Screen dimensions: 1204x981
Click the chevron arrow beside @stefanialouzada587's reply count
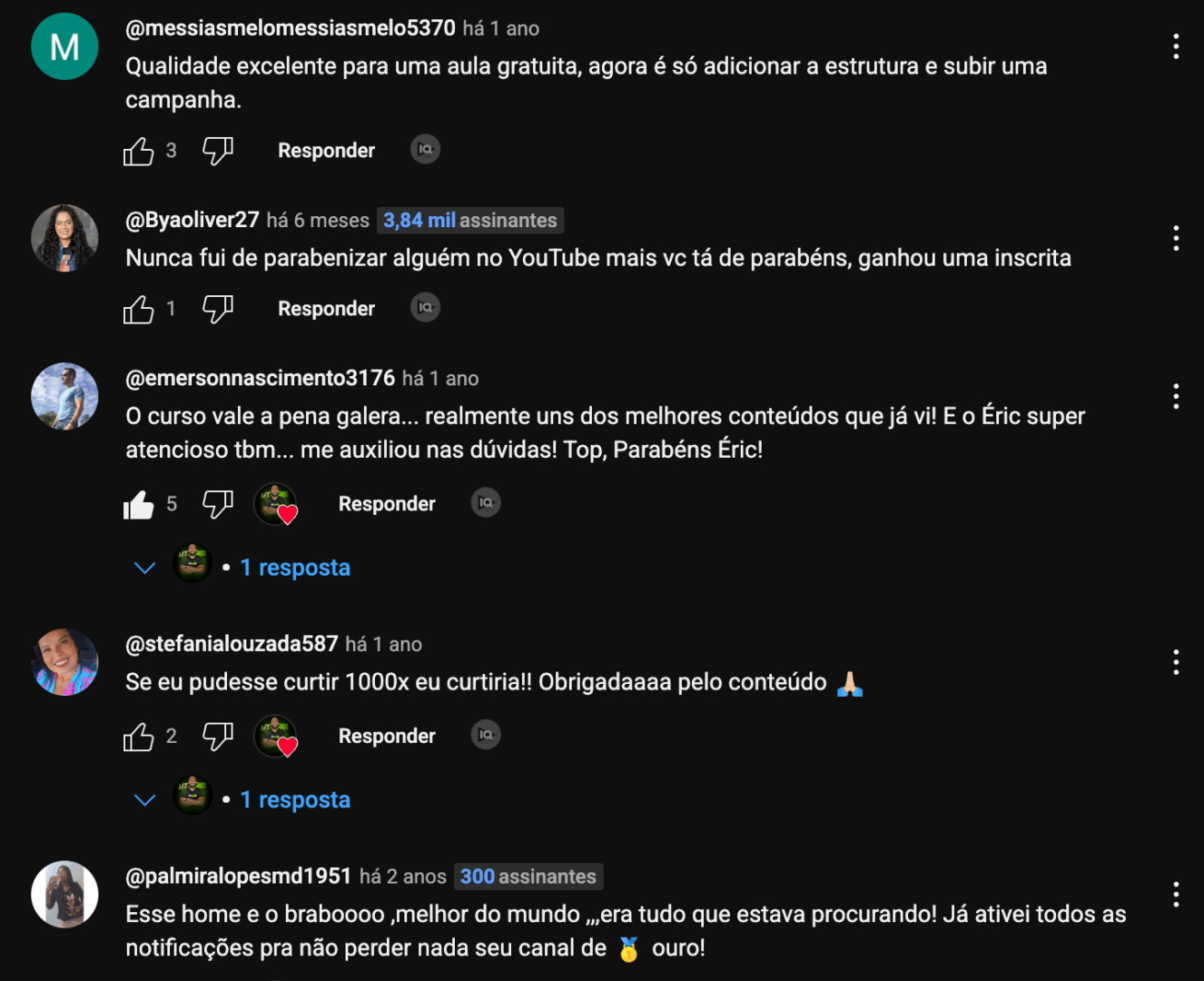coord(145,800)
